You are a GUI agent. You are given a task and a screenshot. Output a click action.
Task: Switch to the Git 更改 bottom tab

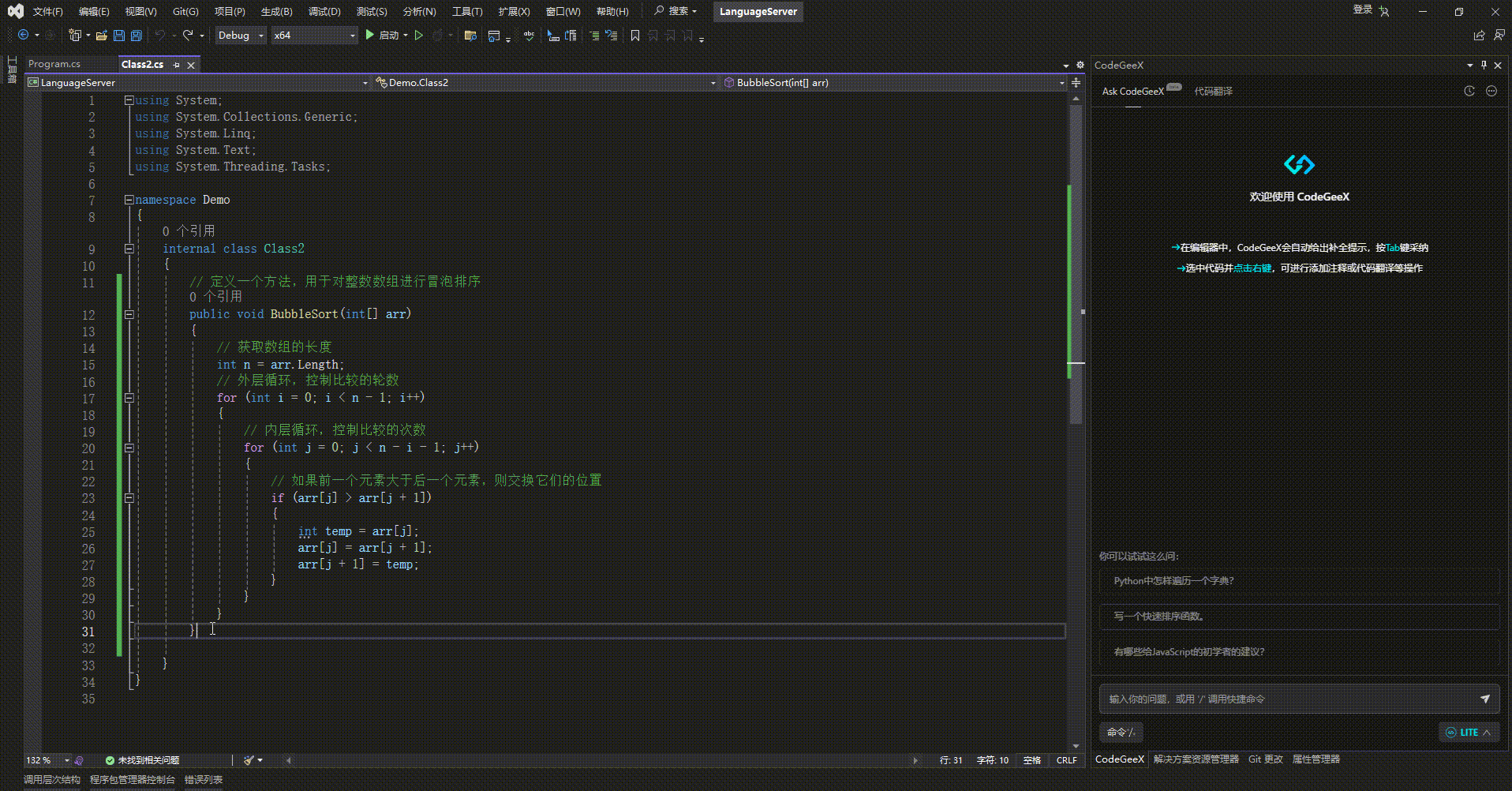click(x=1265, y=759)
